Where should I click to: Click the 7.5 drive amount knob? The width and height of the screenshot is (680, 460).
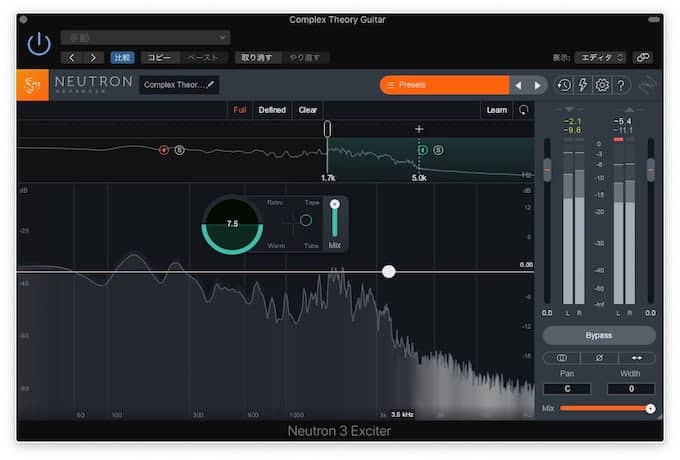coord(232,224)
